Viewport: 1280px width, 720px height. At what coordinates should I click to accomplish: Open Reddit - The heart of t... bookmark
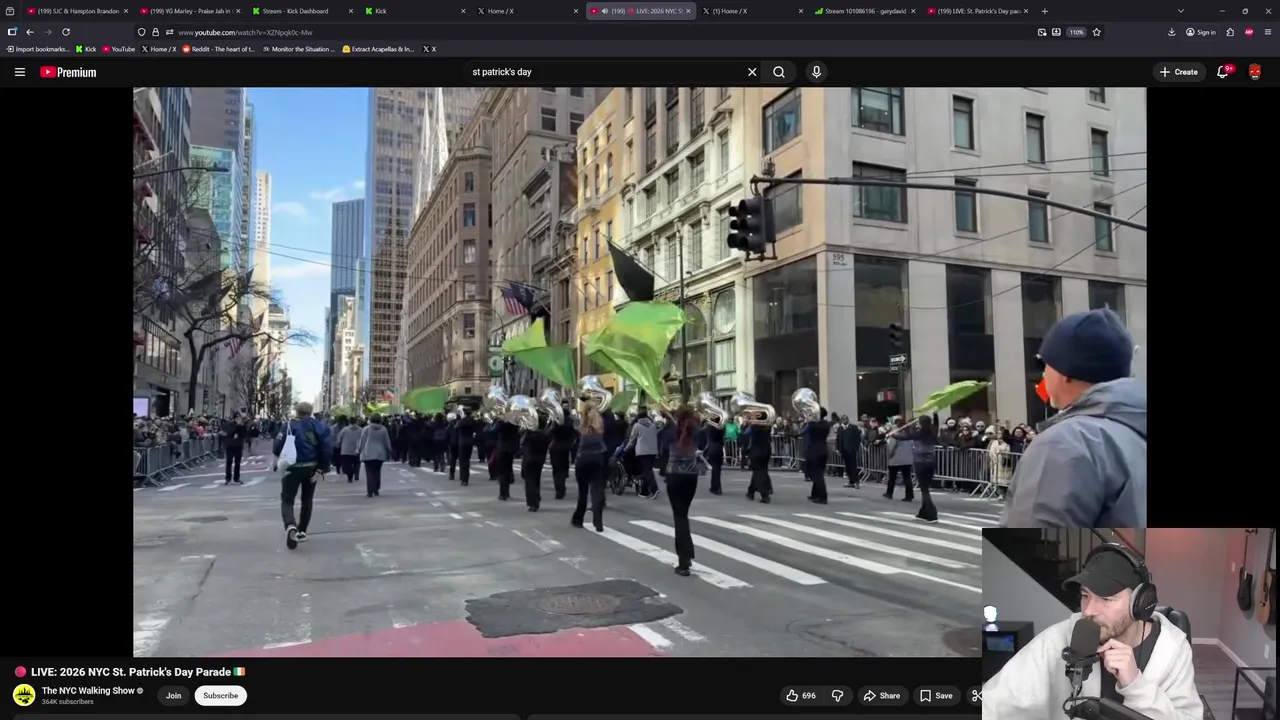[219, 49]
